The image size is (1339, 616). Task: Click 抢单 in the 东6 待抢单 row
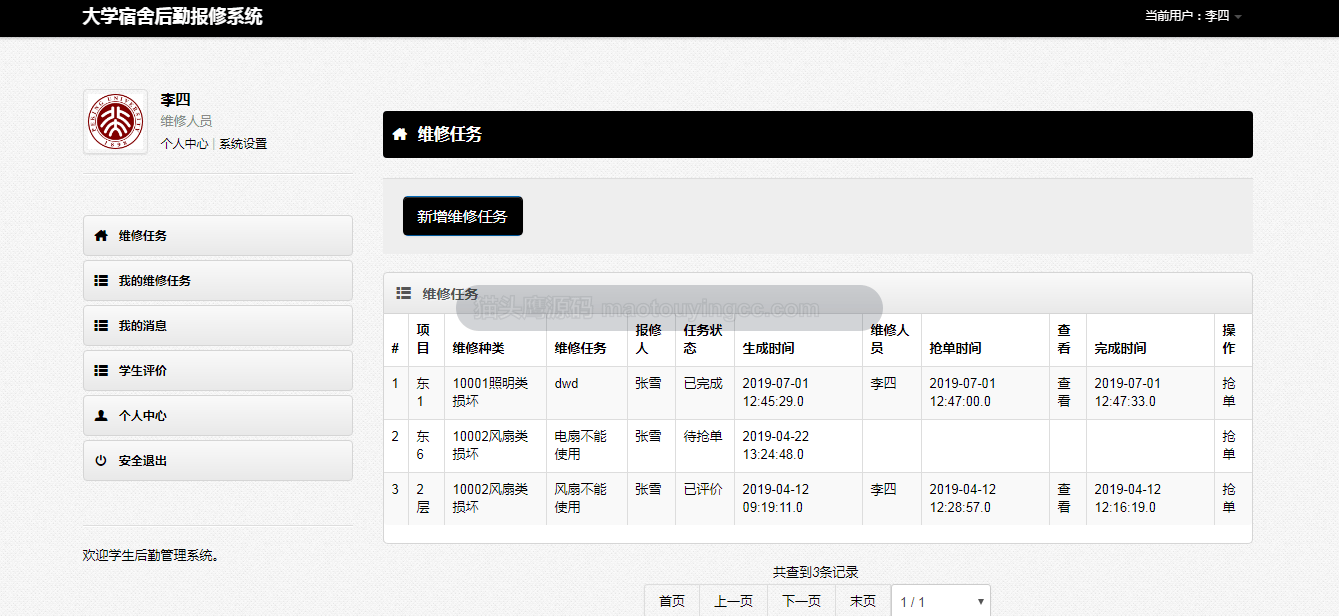tap(1229, 445)
